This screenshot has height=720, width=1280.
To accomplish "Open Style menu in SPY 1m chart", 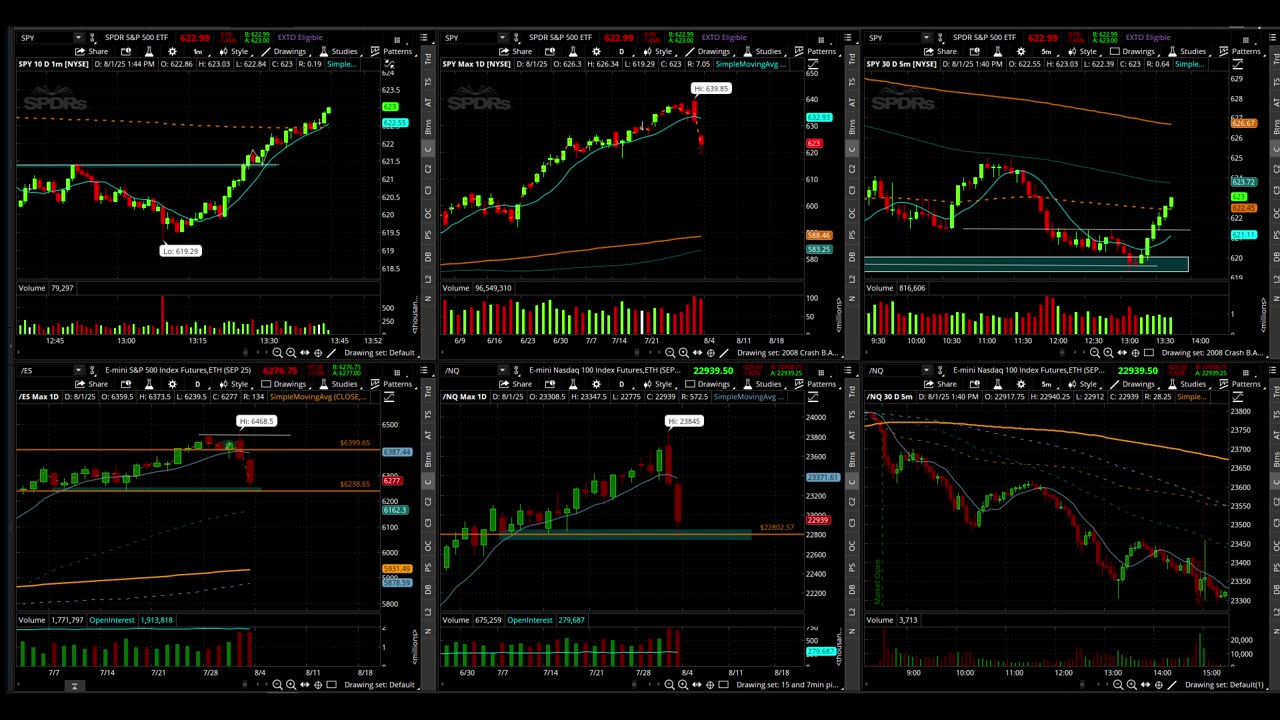I will [233, 51].
